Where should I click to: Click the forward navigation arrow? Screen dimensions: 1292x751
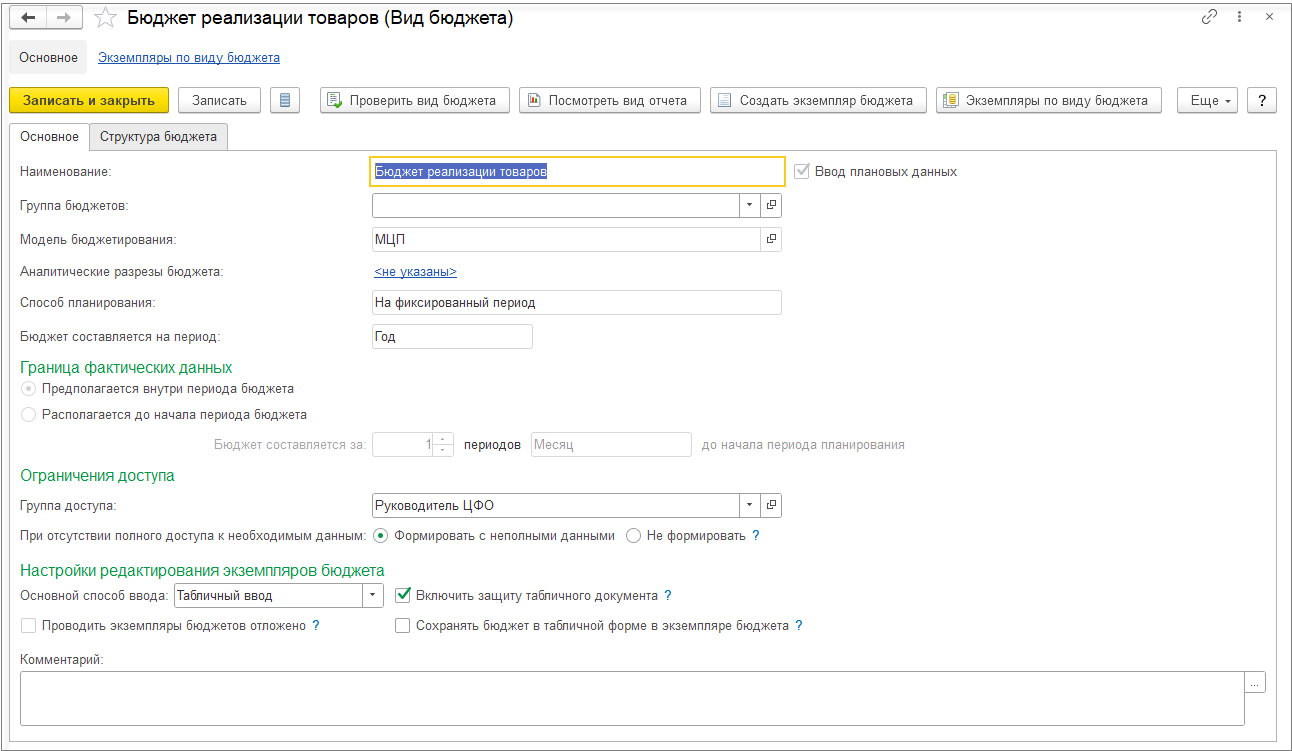pos(63,18)
